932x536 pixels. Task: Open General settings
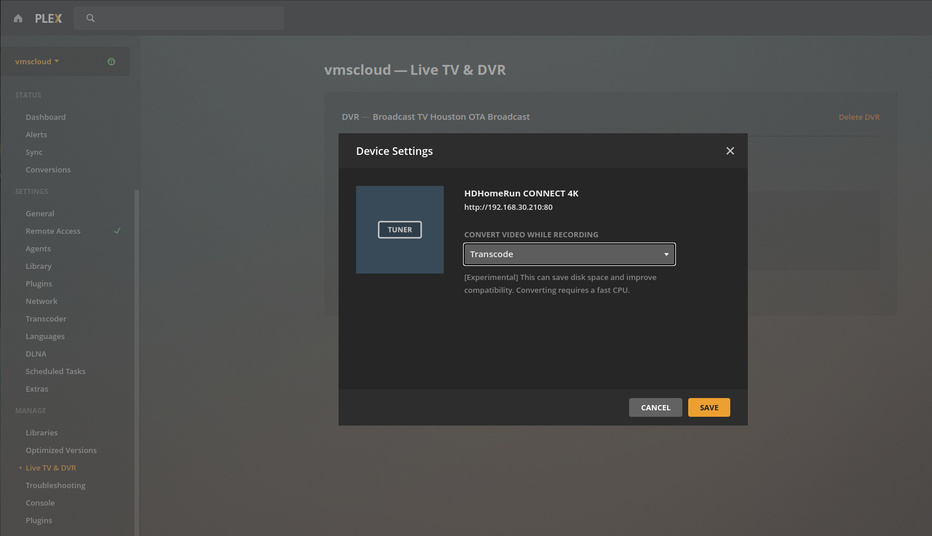pos(40,213)
